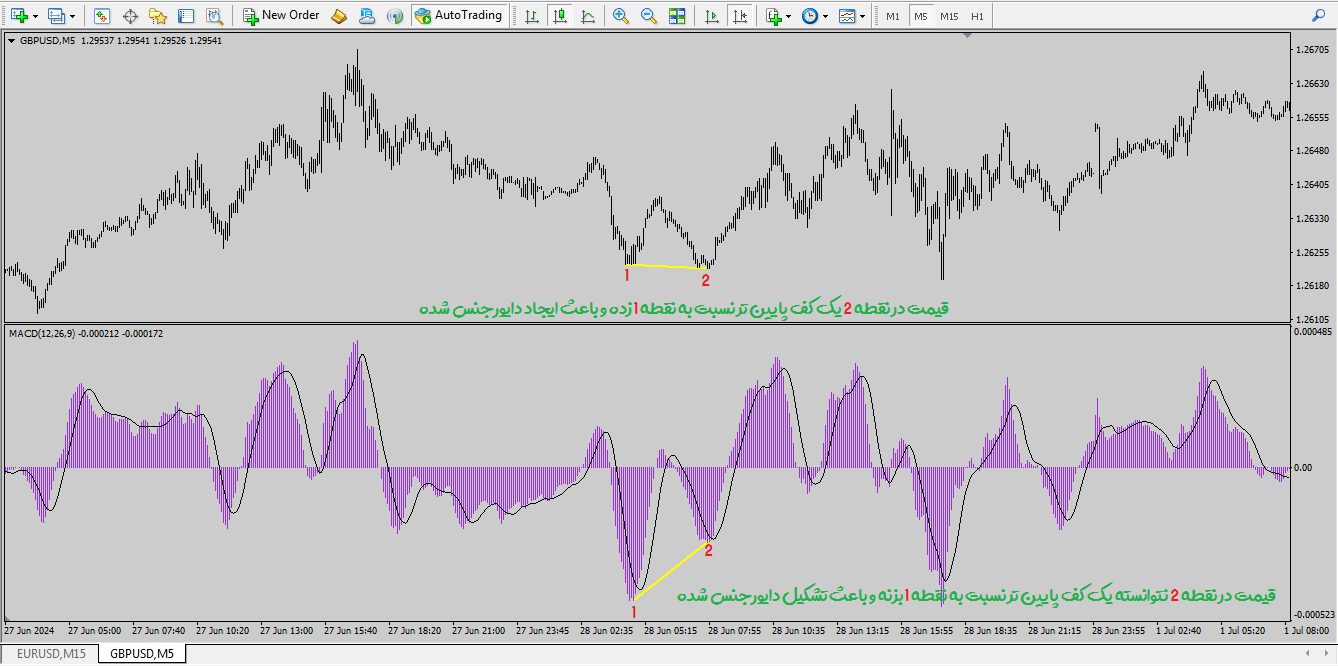Image resolution: width=1338 pixels, height=666 pixels.
Task: Open the Strategy Tester icon
Action: pyautogui.click(x=214, y=16)
